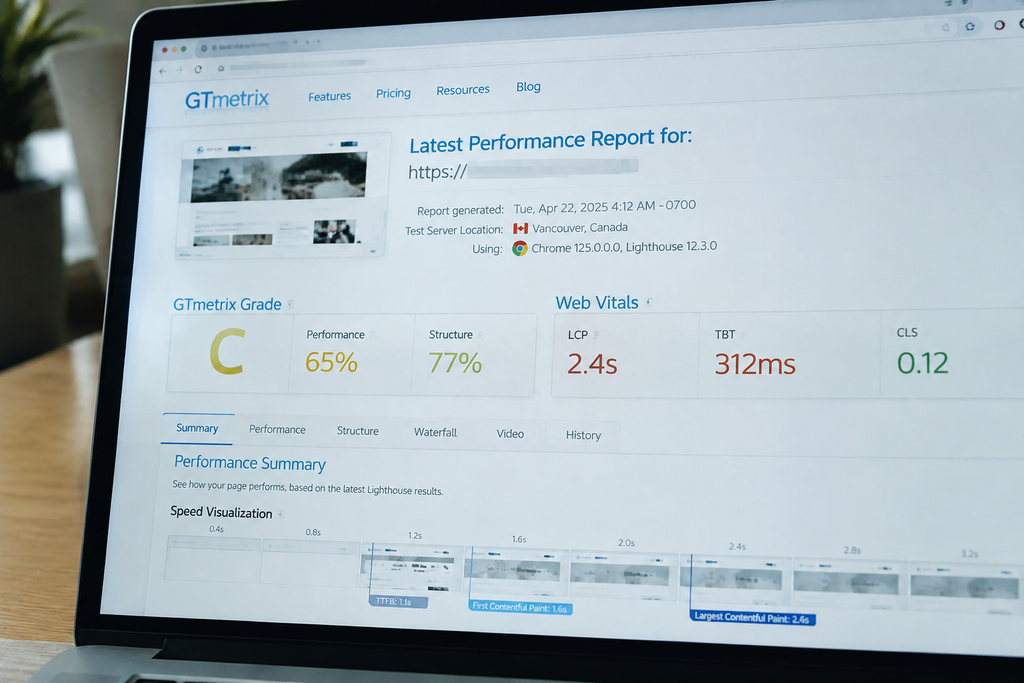Screen dimensions: 1024x683
Task: Click the 1.2s filmstrip frame
Action: click(x=411, y=566)
